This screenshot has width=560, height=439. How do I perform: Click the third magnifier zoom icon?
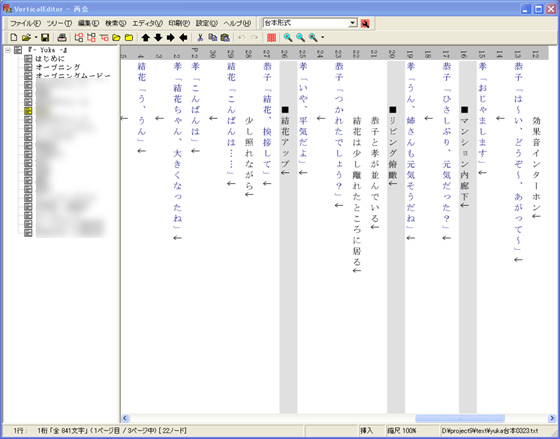pyautogui.click(x=313, y=37)
